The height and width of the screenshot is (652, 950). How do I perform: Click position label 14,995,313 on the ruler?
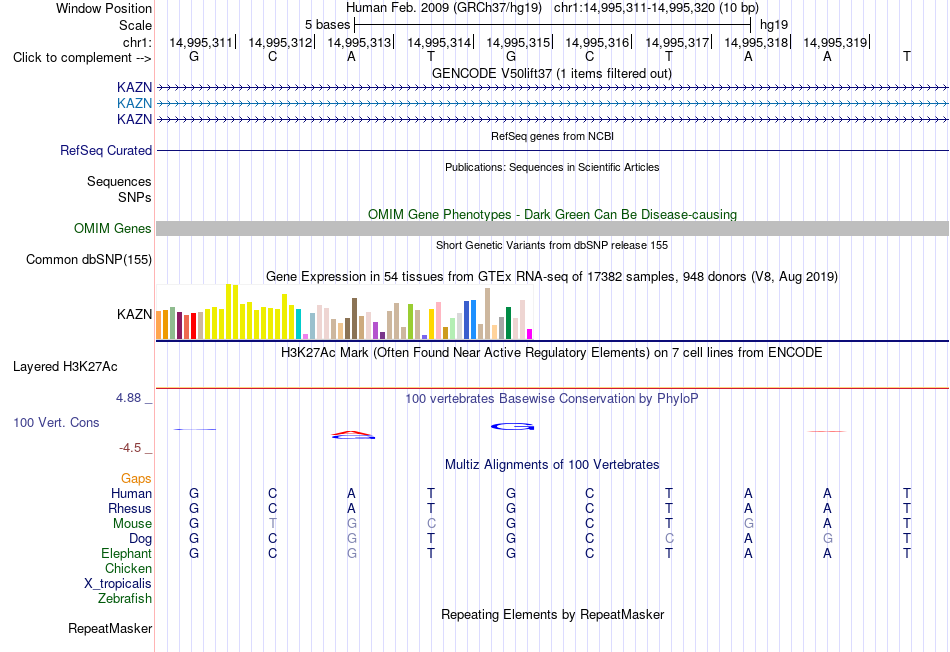(359, 42)
